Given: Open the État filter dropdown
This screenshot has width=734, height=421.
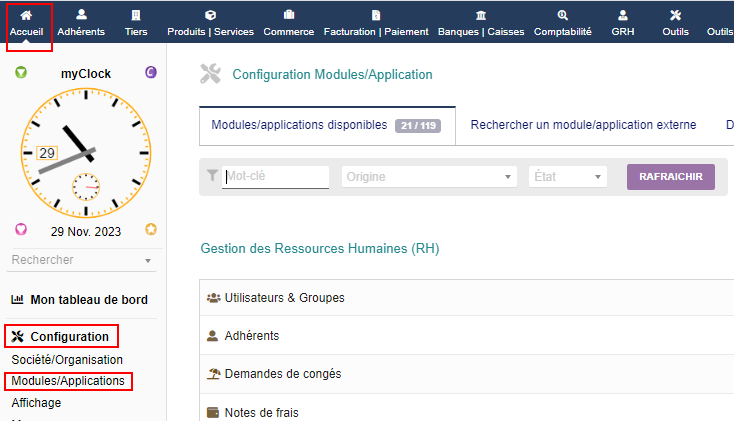Looking at the screenshot, I should (x=568, y=177).
